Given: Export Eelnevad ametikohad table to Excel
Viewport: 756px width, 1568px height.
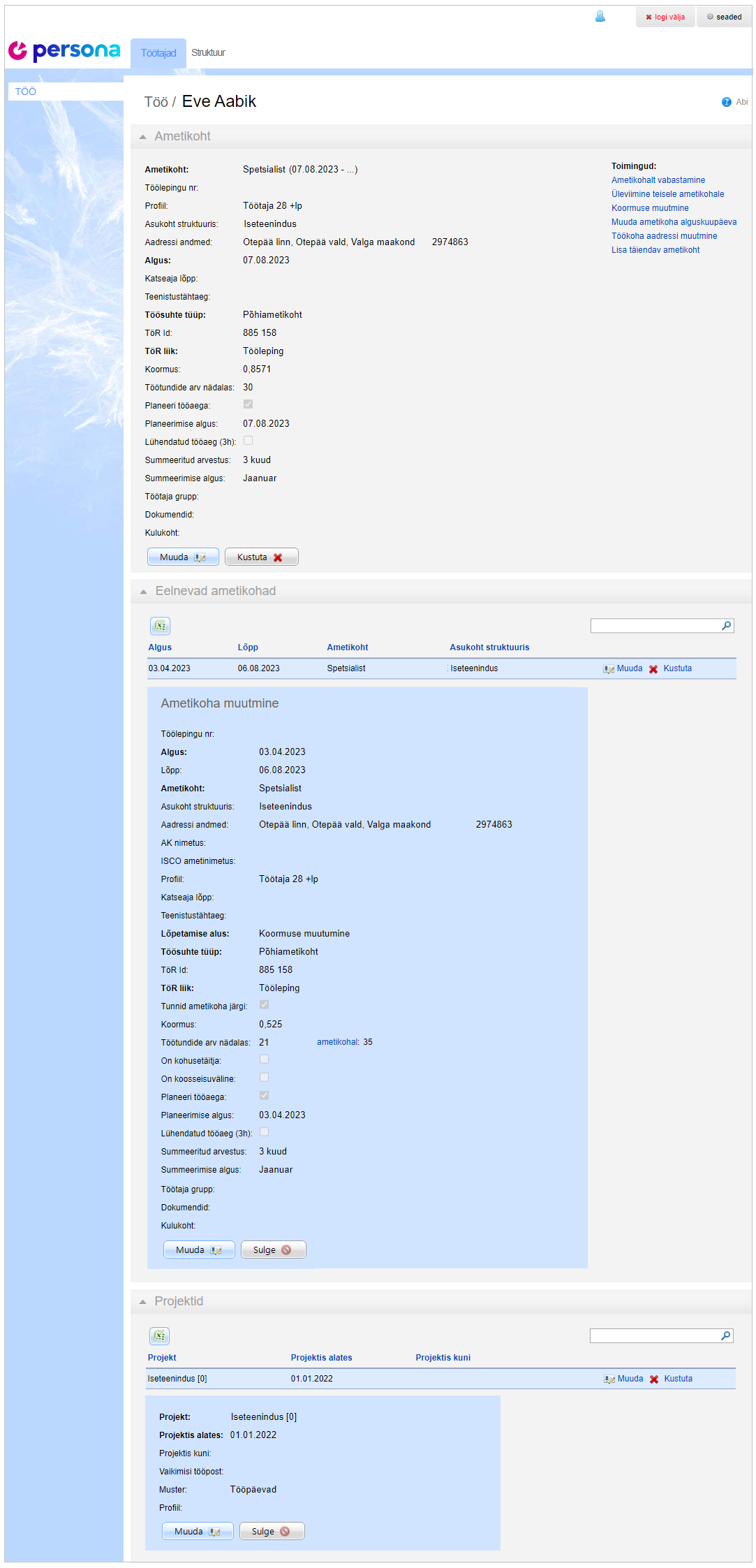Looking at the screenshot, I should click(160, 627).
